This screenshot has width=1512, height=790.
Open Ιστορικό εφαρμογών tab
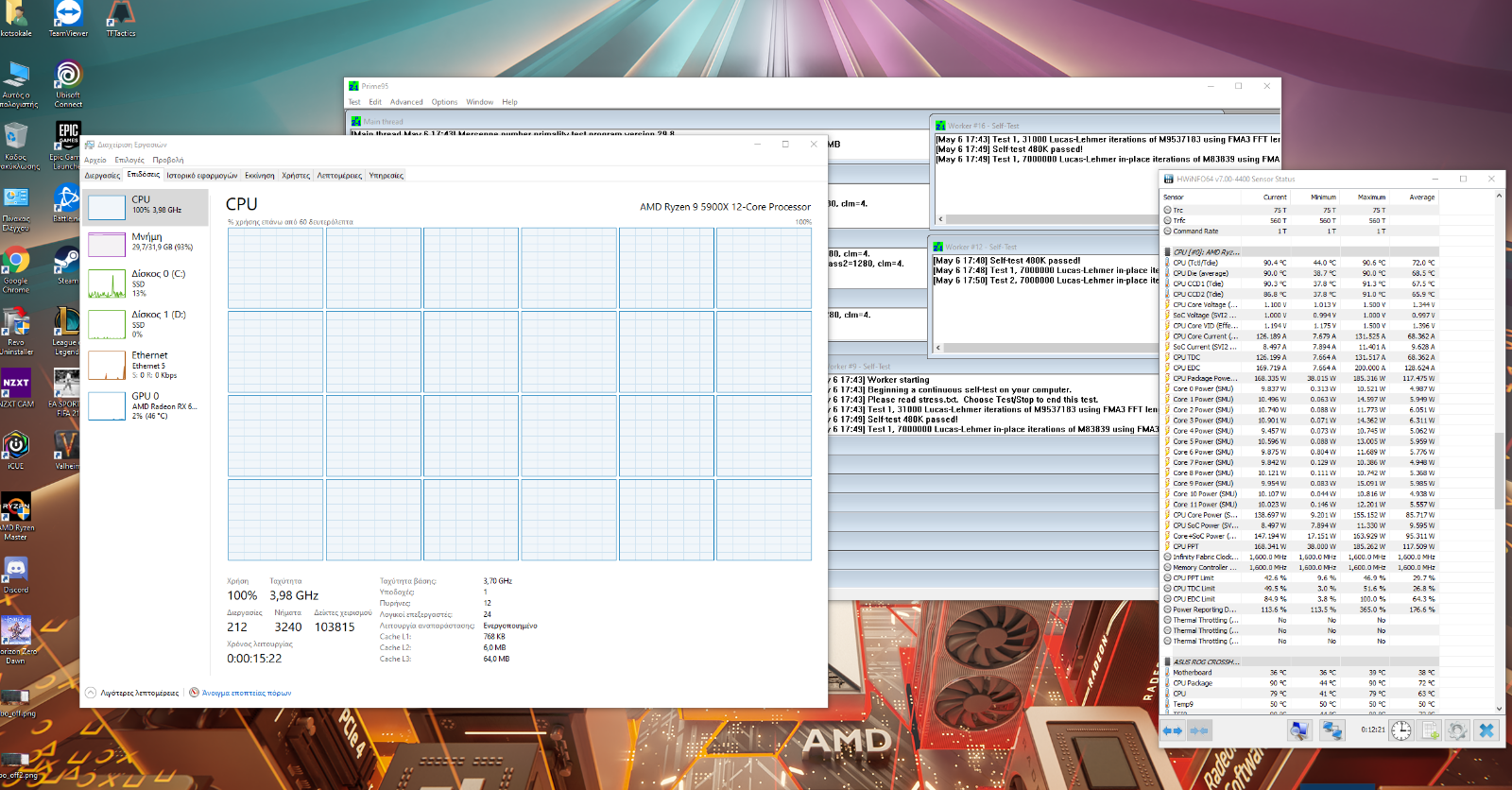click(202, 175)
